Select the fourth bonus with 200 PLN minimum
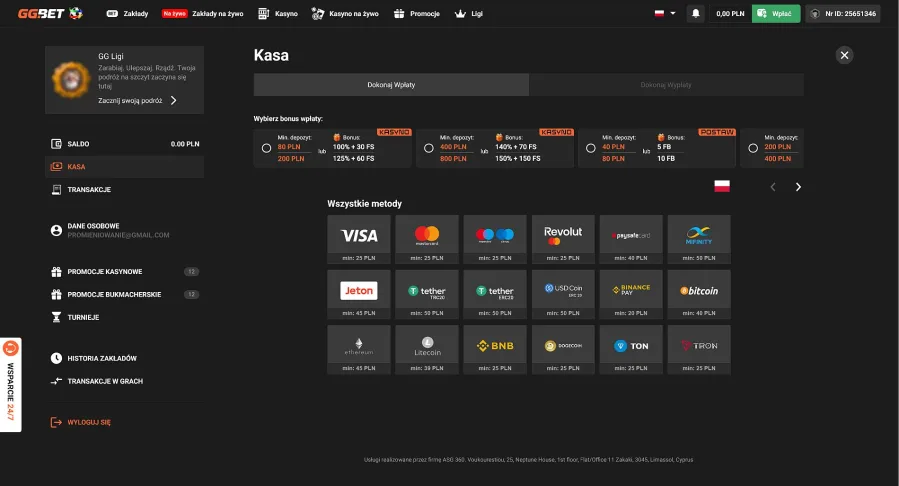Image resolution: width=899 pixels, height=486 pixels. (x=753, y=148)
